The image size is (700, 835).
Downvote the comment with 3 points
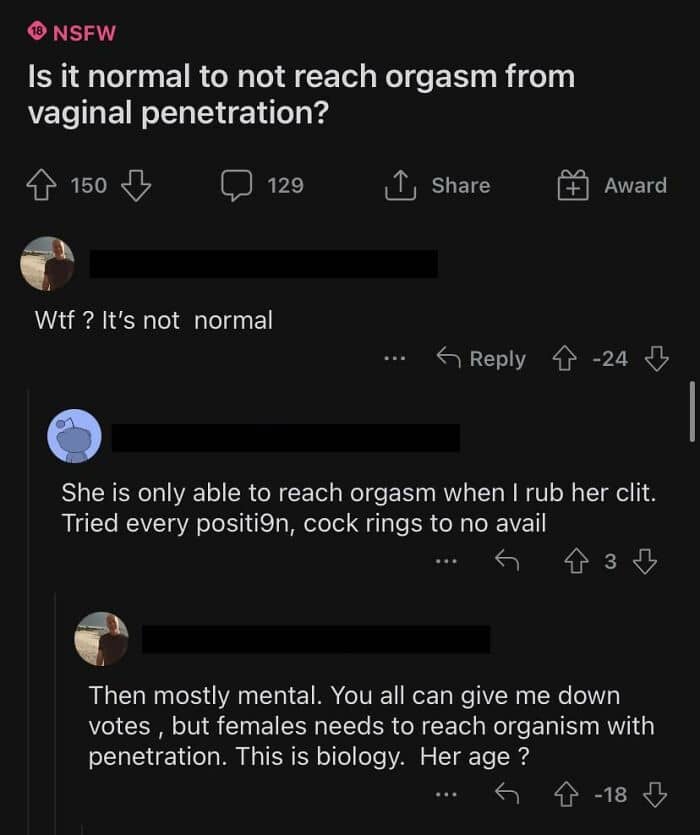[x=645, y=562]
